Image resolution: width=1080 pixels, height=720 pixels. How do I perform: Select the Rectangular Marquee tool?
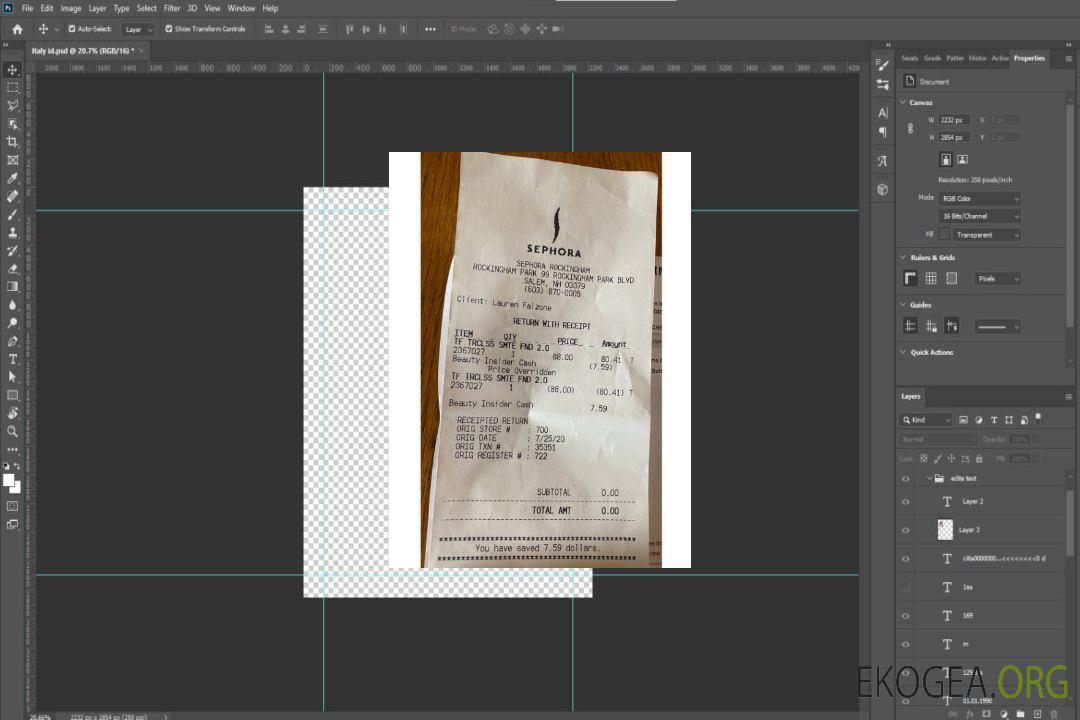coord(12,88)
